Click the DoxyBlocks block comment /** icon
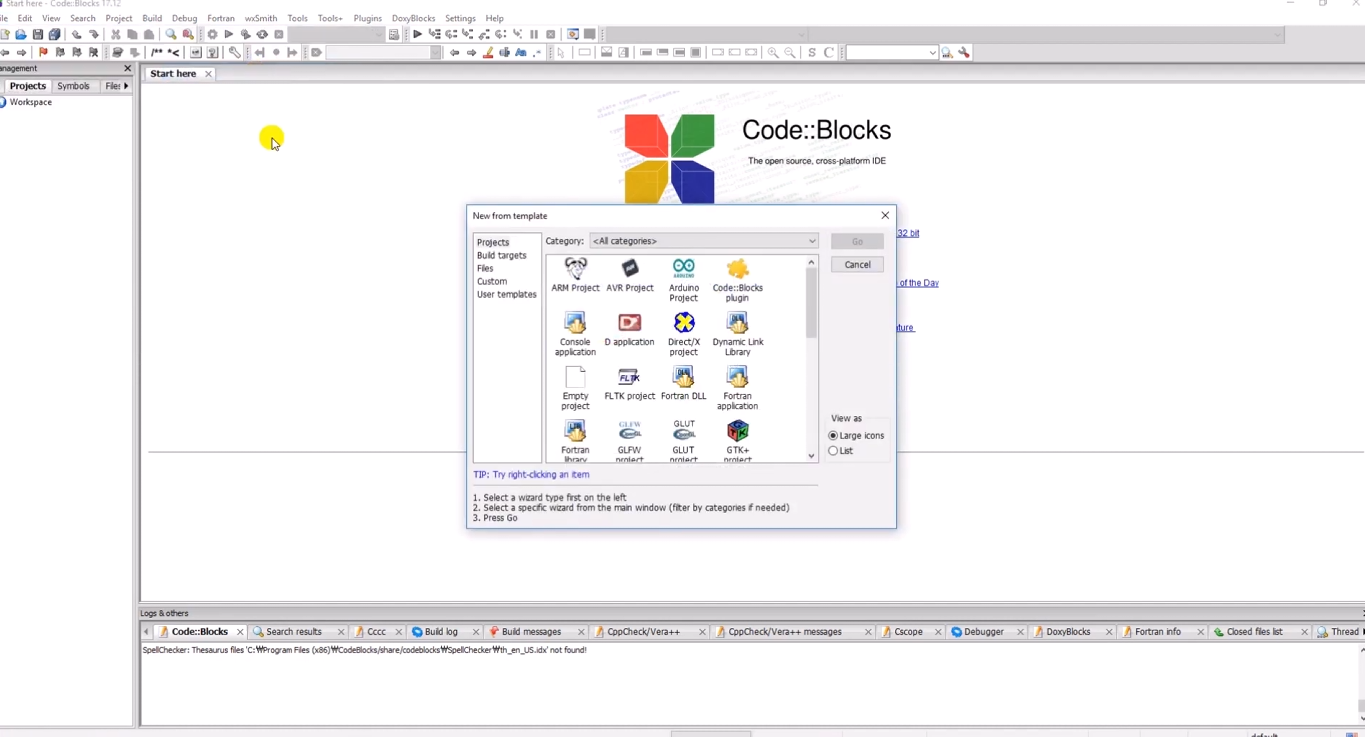Screen dimensions: 1365x737 [157, 52]
